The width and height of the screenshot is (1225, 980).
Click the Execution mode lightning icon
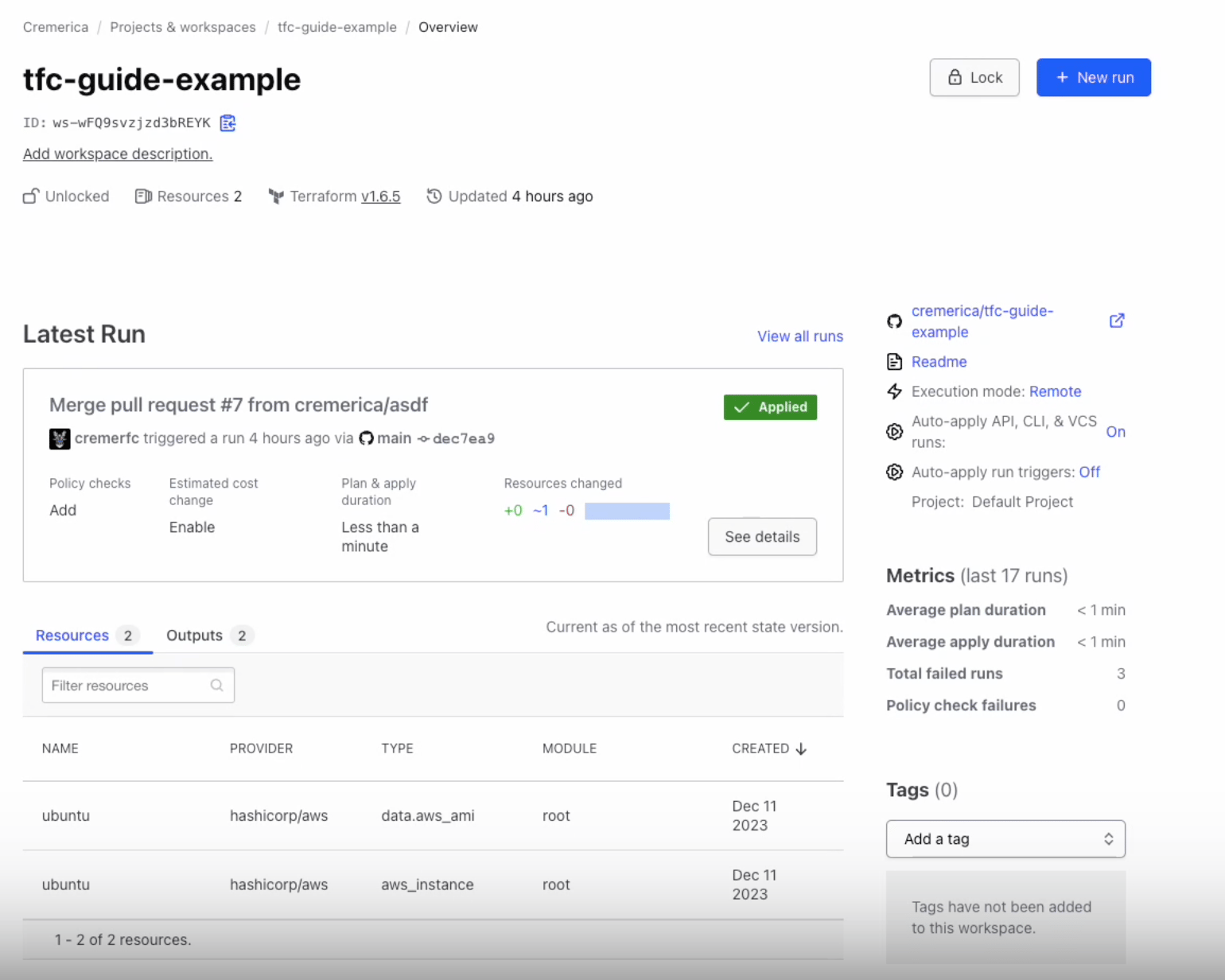click(894, 391)
